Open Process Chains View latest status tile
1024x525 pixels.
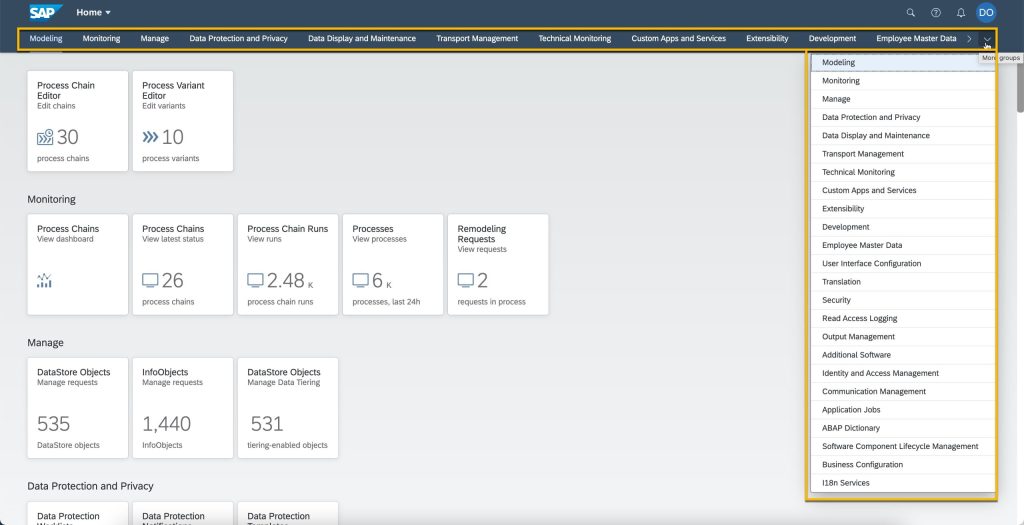coord(183,264)
